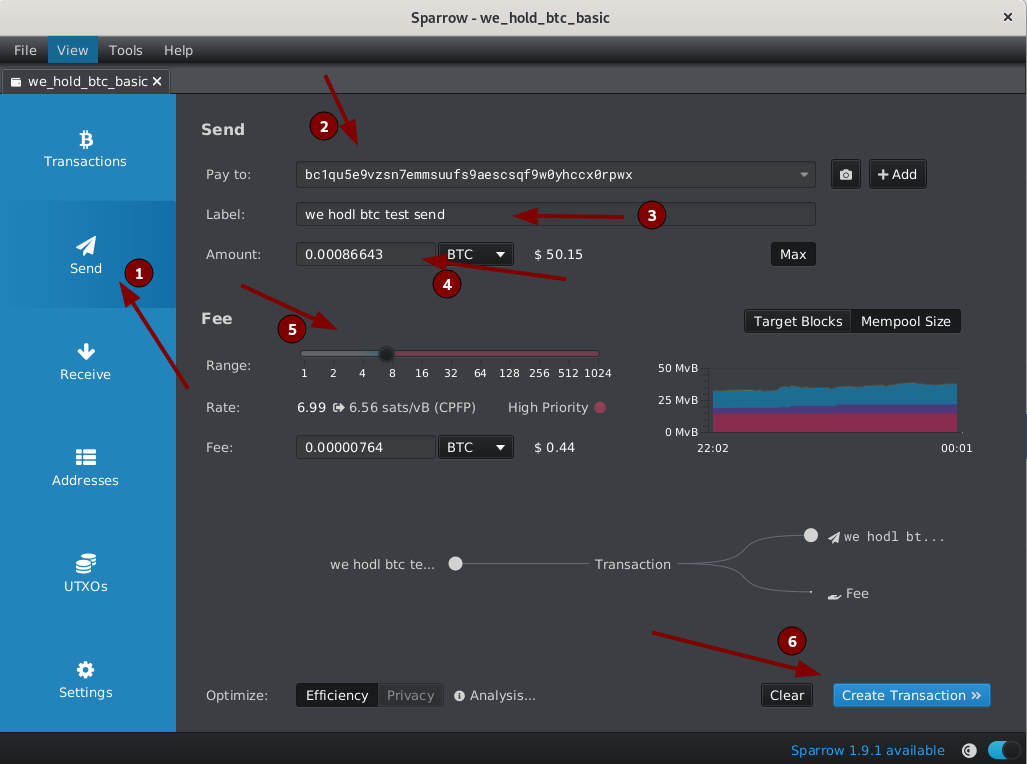This screenshot has width=1027, height=764.
Task: Open the Tools menu
Action: click(x=125, y=50)
